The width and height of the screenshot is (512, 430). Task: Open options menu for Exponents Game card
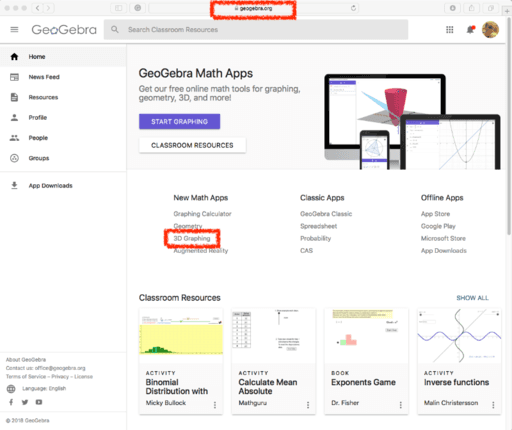coord(400,405)
